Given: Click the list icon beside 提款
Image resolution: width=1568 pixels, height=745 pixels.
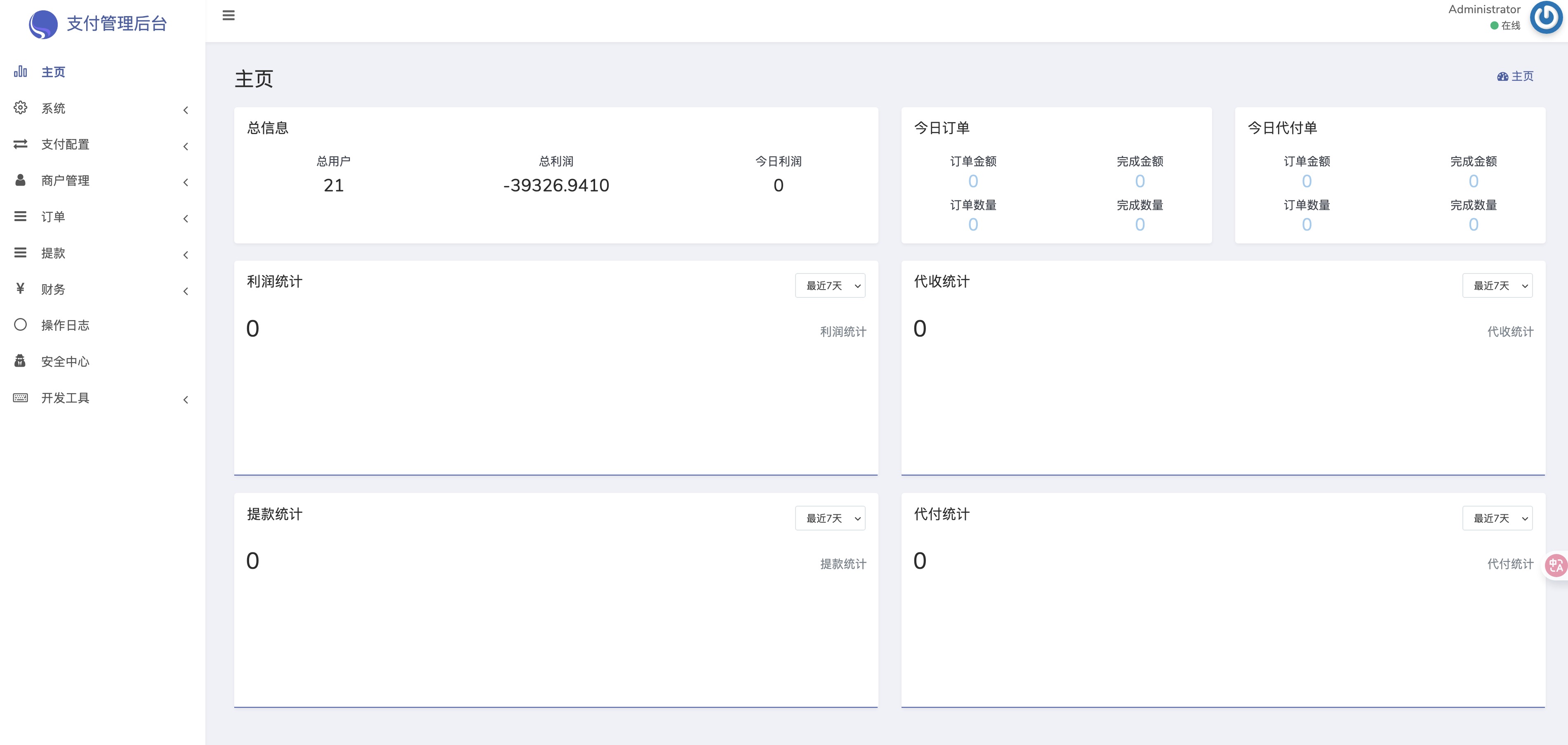Looking at the screenshot, I should tap(21, 252).
